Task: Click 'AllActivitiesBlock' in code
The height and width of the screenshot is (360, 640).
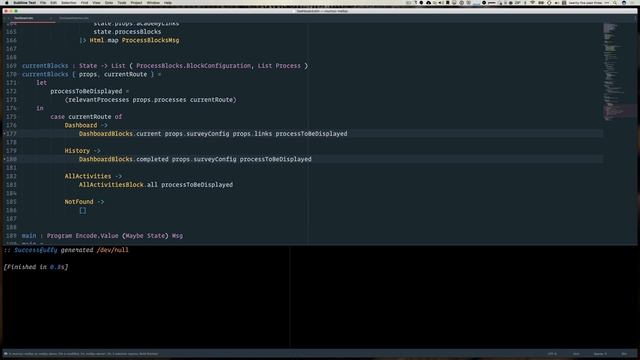Action: 111,184
